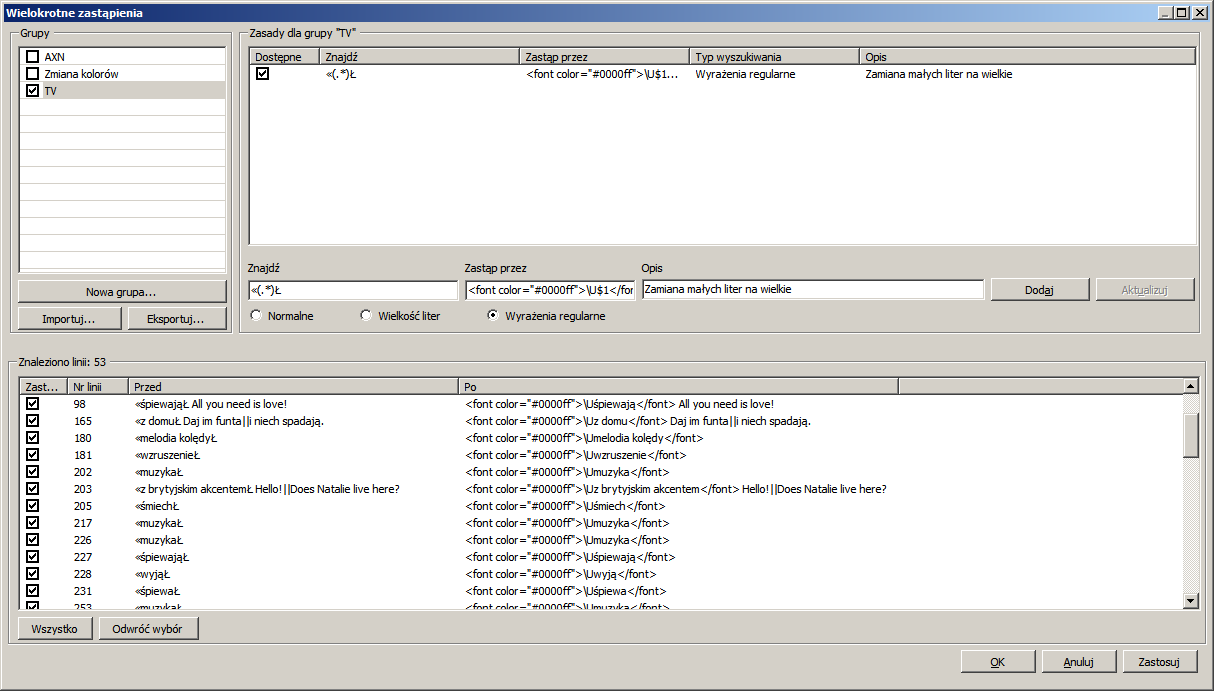Screen dimensions: 1214x691
Task: Click line number 226 cell
Action: [x=83, y=540]
